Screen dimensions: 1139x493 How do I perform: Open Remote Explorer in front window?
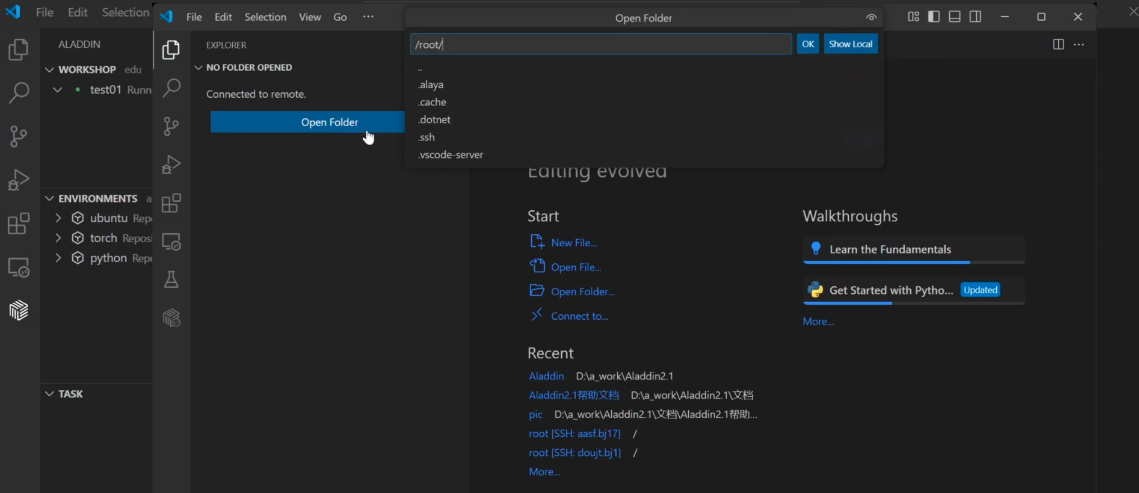pos(171,242)
